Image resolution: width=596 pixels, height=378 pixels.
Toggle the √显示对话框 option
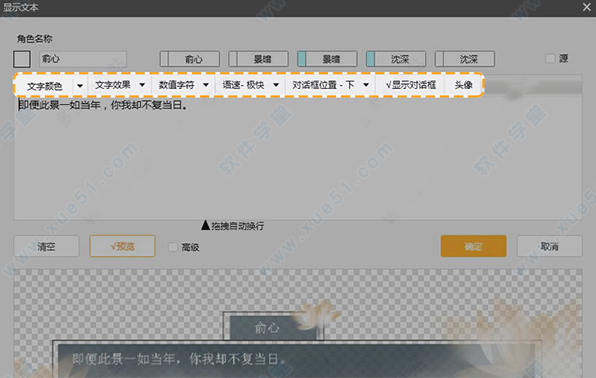coord(411,85)
